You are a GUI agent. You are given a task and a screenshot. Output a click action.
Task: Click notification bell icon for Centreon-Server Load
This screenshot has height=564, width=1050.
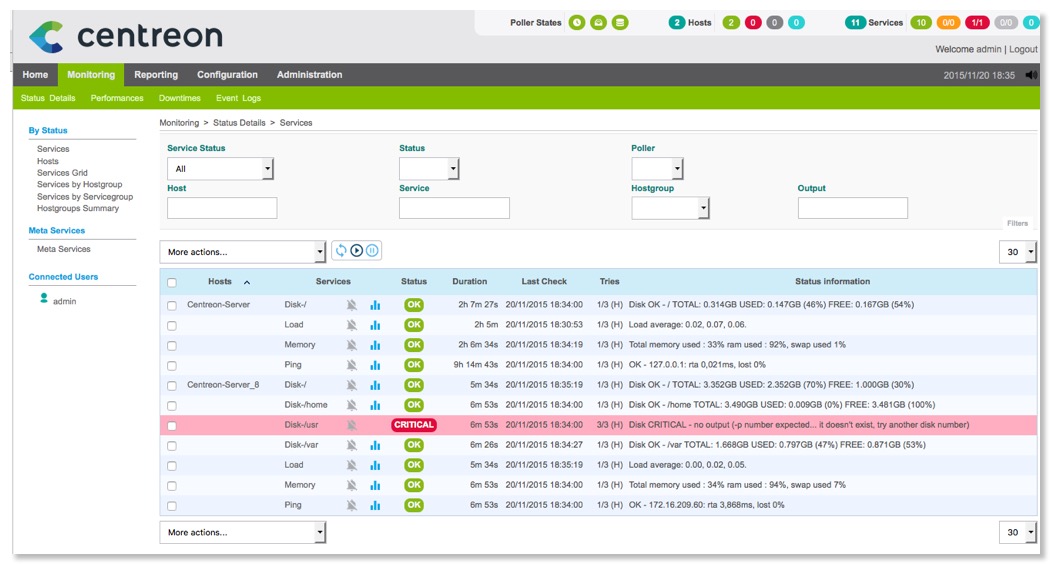352,325
